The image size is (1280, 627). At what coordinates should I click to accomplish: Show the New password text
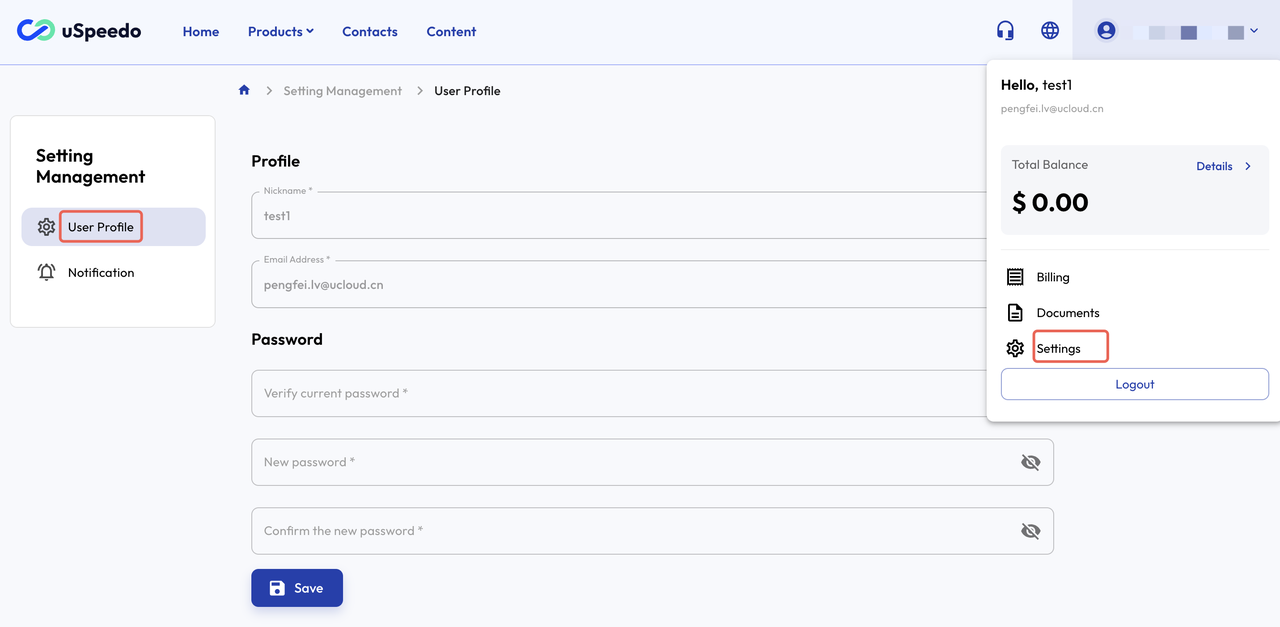click(x=1030, y=462)
